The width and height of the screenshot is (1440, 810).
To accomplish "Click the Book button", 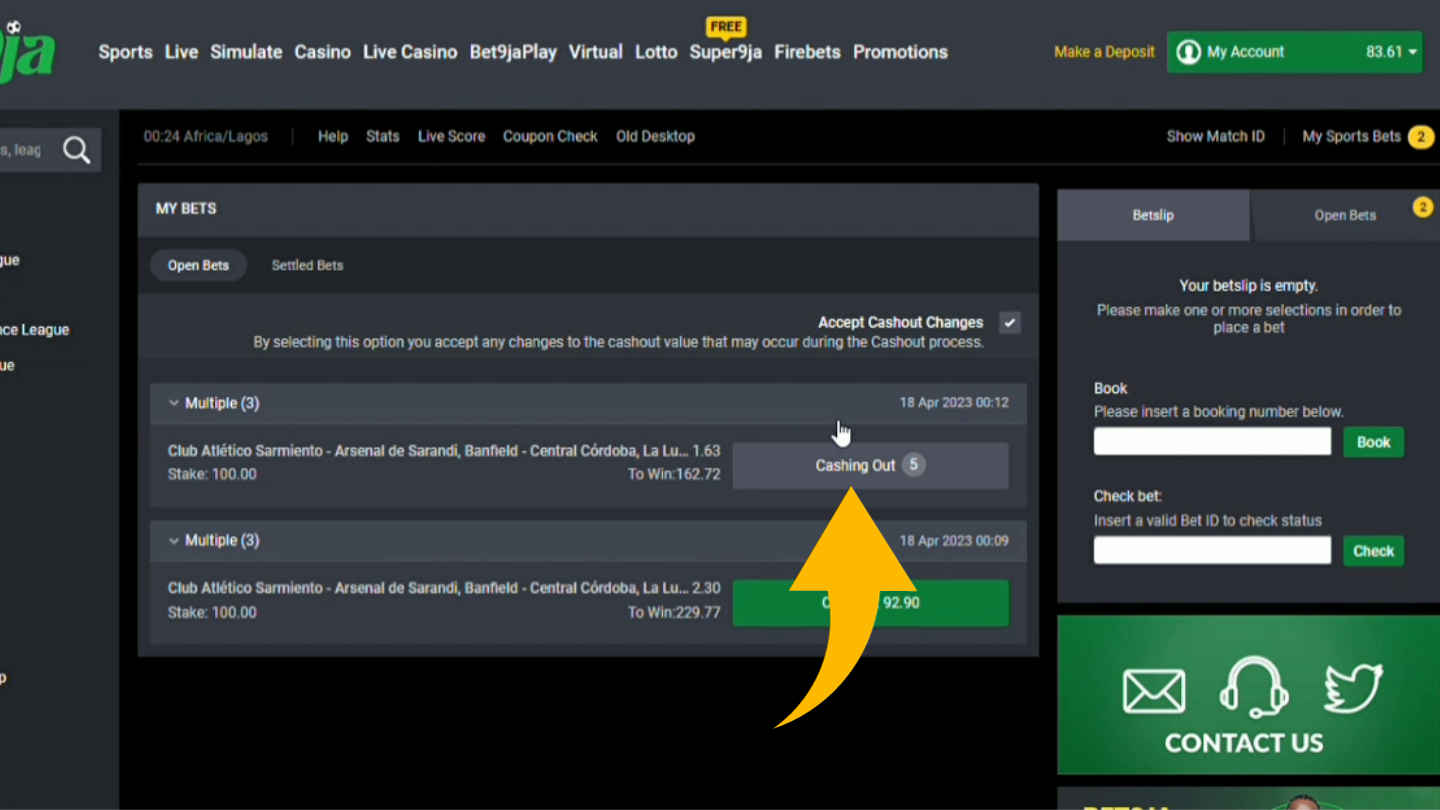I will (x=1373, y=442).
